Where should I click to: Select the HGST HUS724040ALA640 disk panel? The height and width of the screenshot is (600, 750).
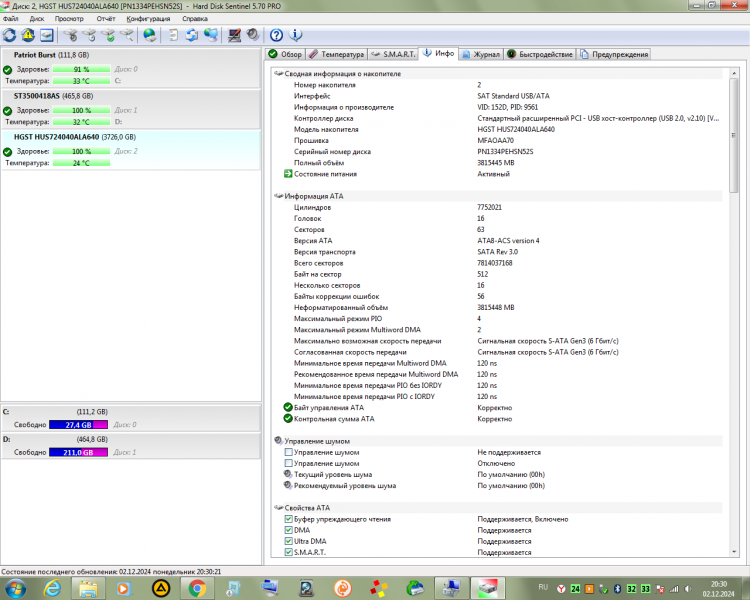coord(131,150)
